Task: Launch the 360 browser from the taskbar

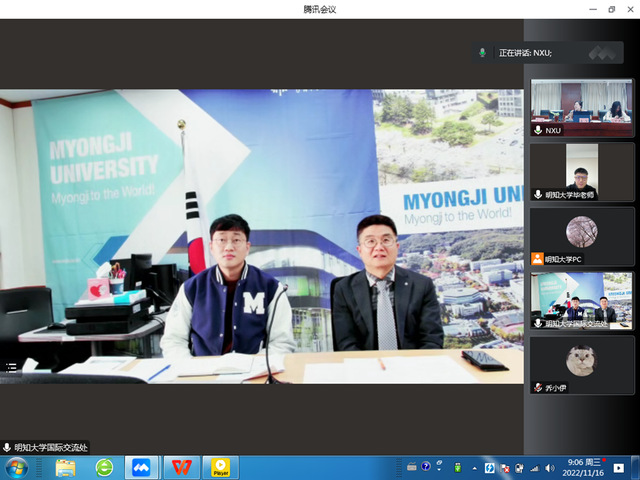Action: pos(104,468)
